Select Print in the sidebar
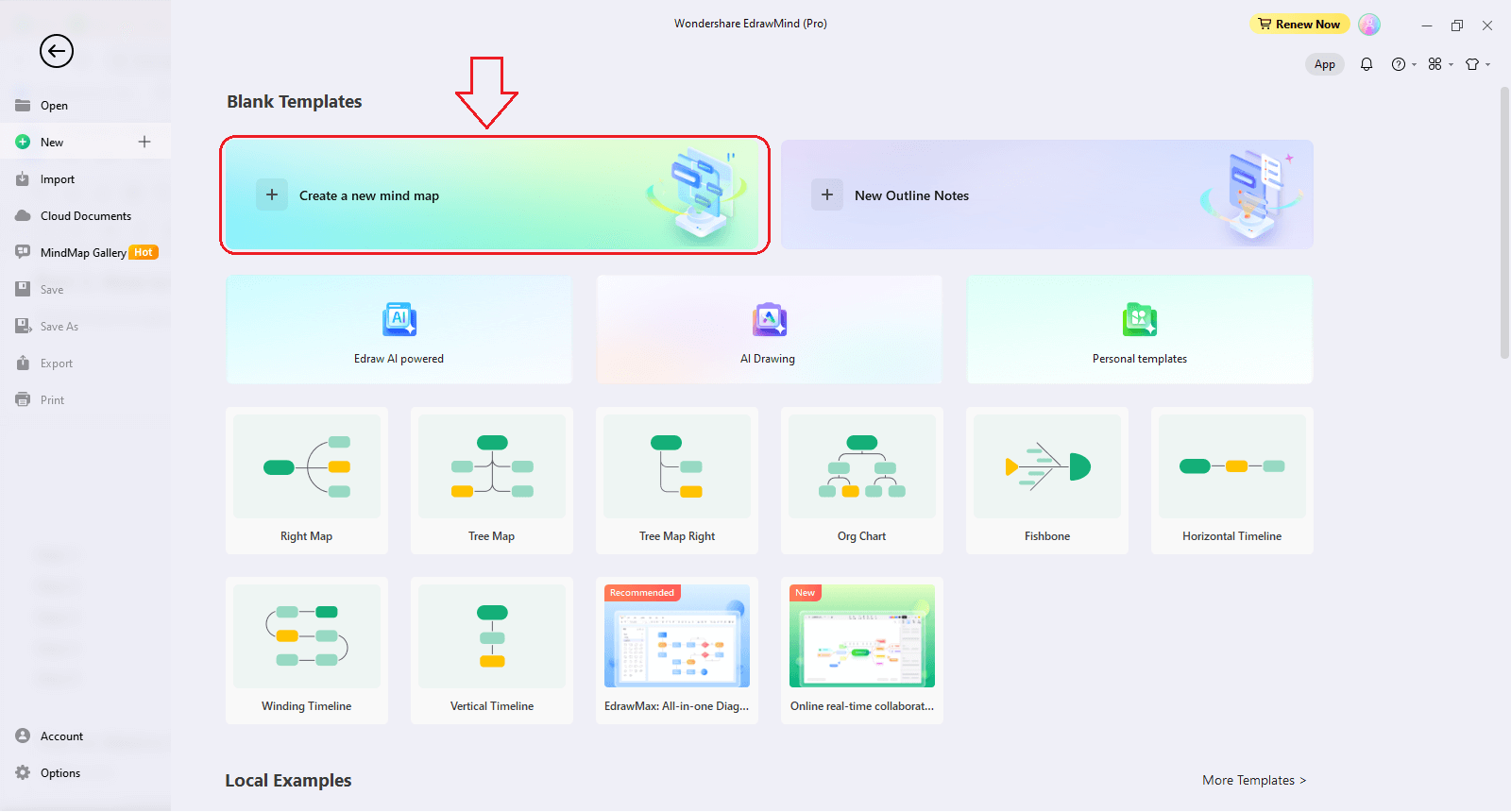The image size is (1511, 812). [85, 400]
